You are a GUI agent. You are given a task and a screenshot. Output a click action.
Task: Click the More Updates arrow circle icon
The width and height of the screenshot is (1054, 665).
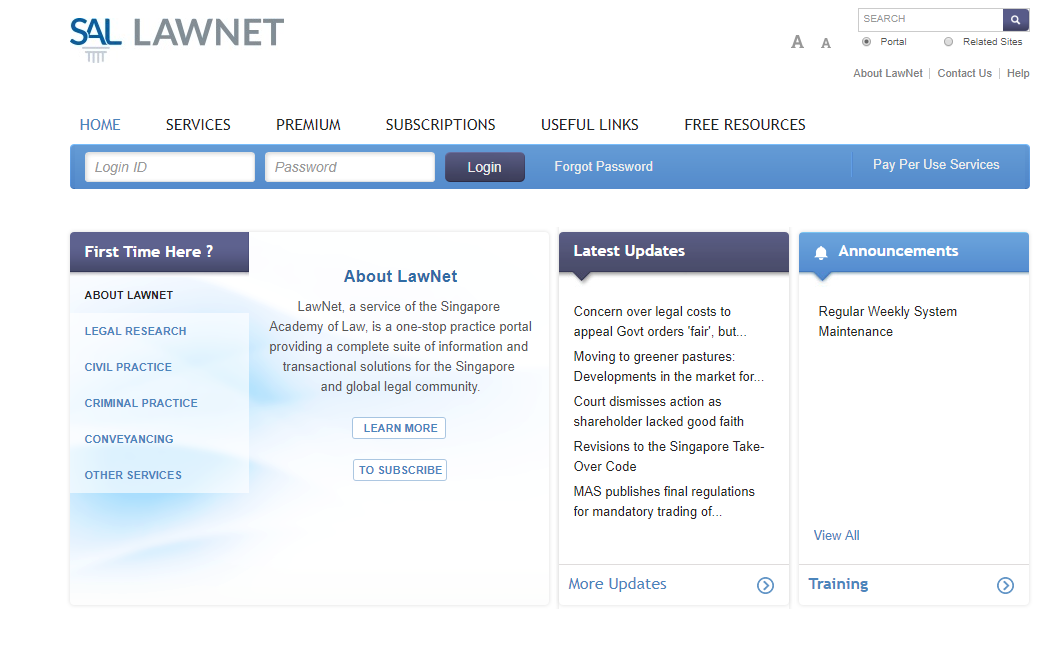coord(765,585)
